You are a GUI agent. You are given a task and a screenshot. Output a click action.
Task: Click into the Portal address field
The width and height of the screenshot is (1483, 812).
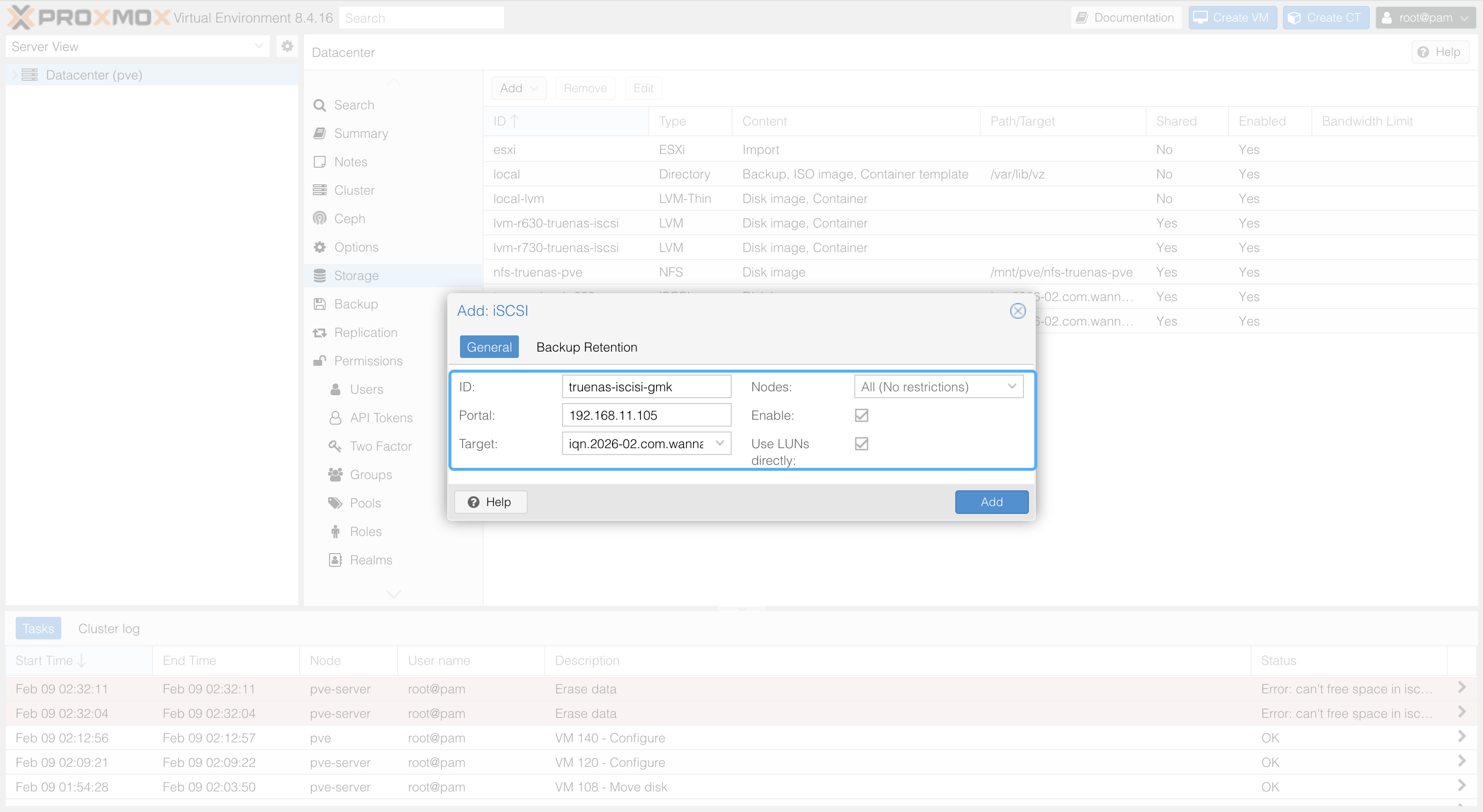pyautogui.click(x=646, y=415)
